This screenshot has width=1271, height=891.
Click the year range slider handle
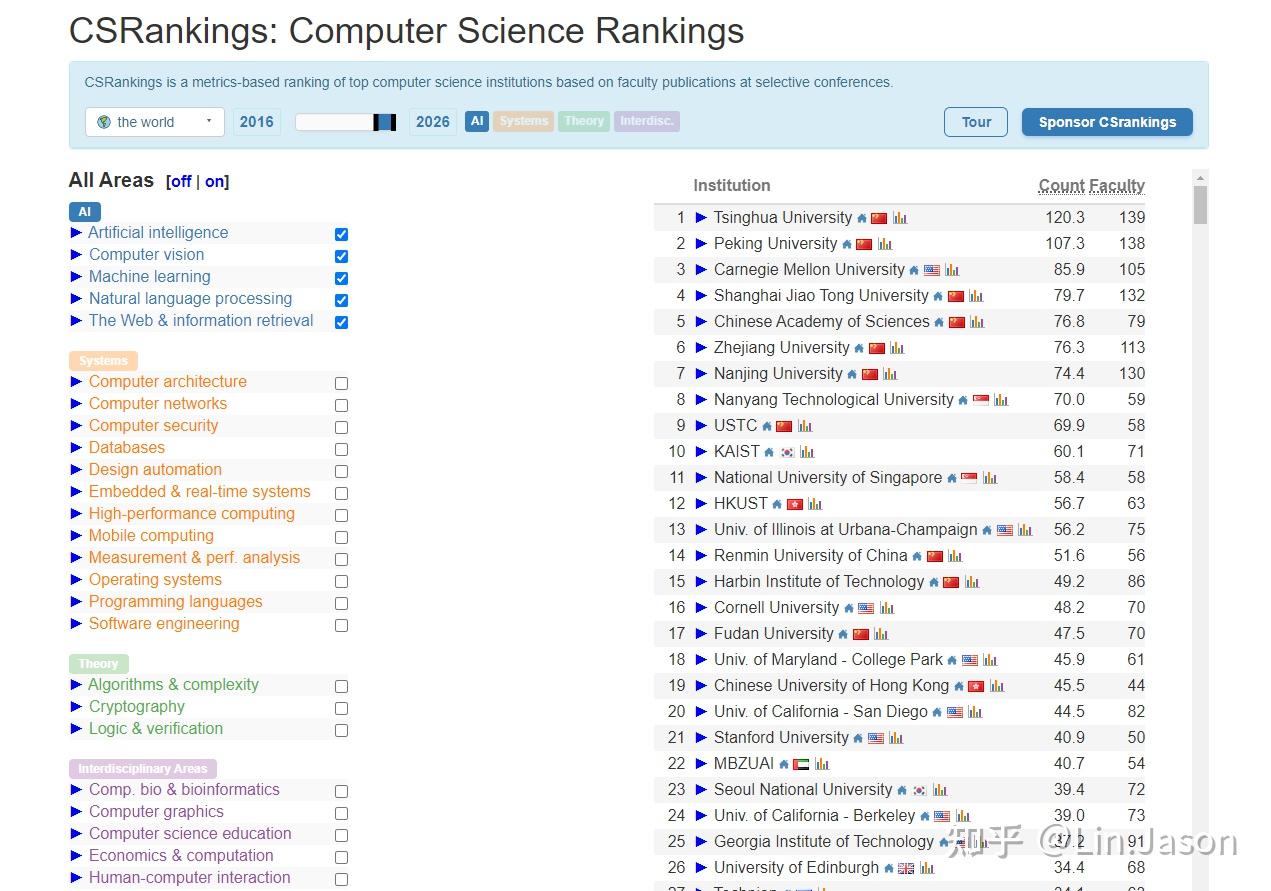[385, 122]
